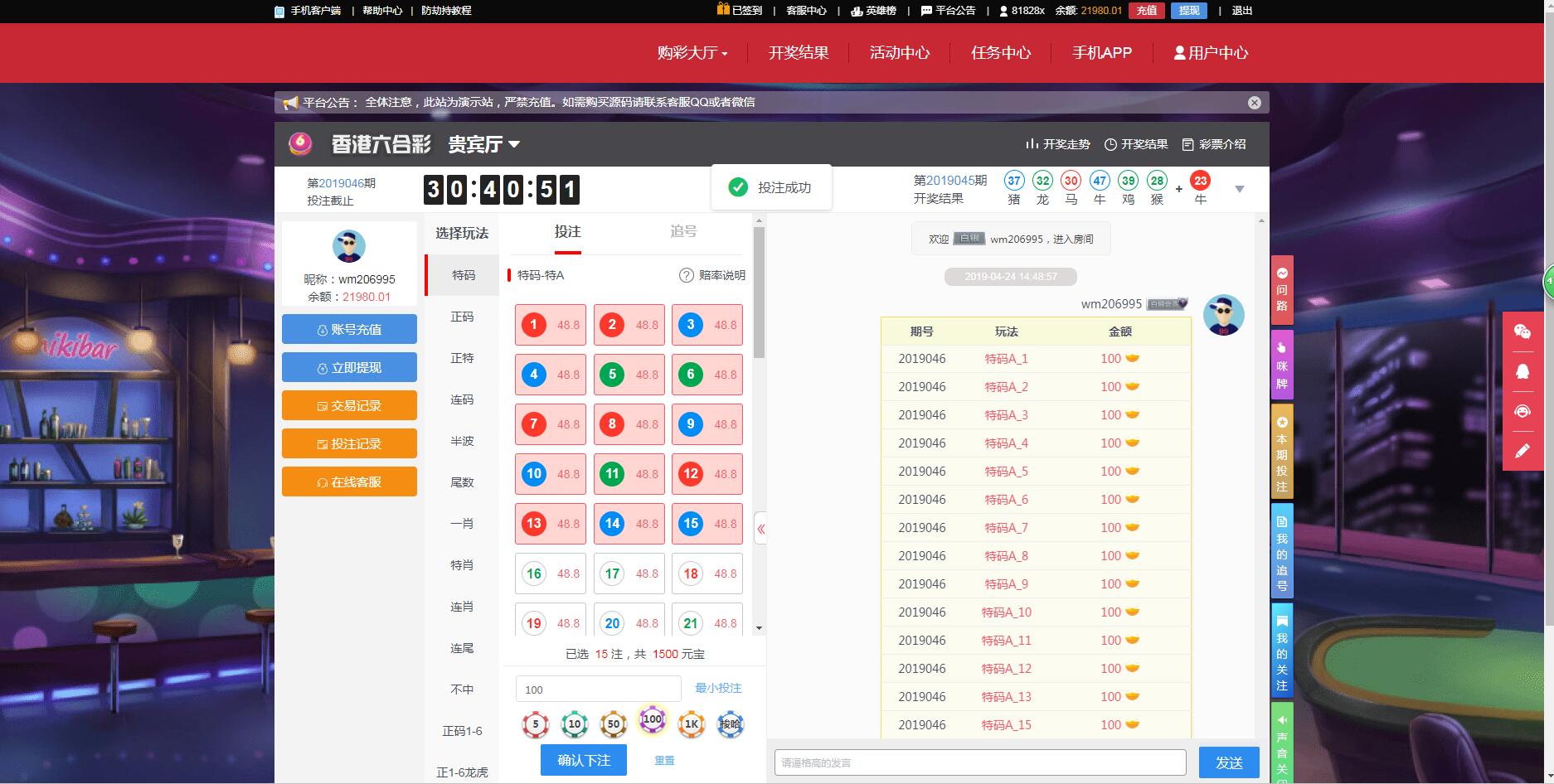
Task: Open the 赔率说明 odds help icon
Action: (687, 275)
